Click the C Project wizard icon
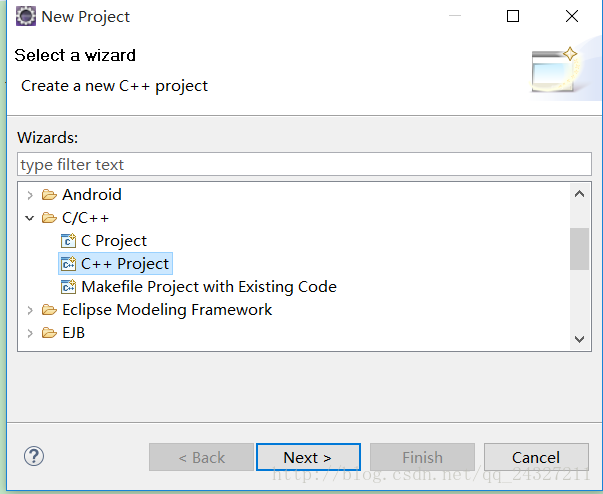This screenshot has width=603, height=494. (x=68, y=241)
